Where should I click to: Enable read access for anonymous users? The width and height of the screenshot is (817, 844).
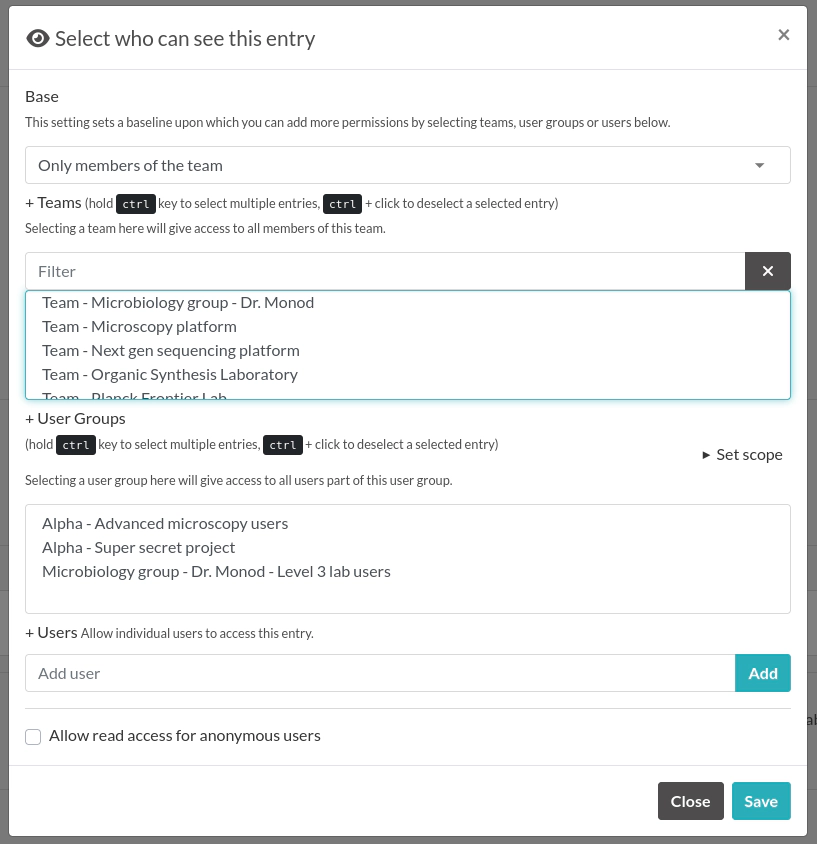[x=33, y=736]
